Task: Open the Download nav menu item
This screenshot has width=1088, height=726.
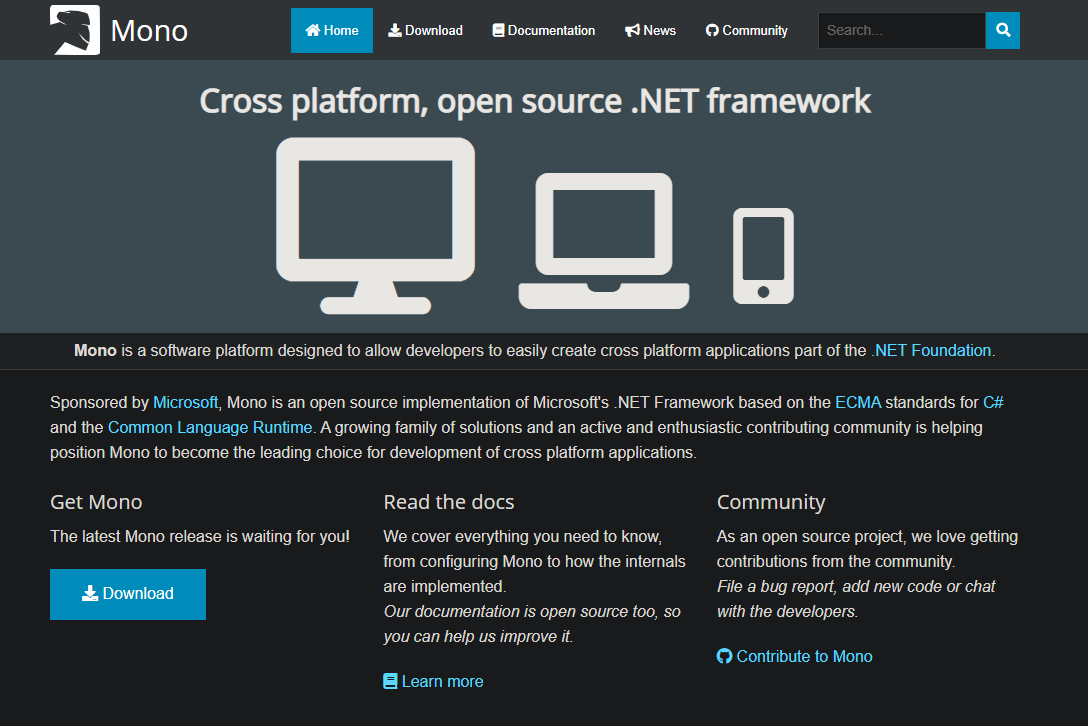Action: [x=425, y=31]
